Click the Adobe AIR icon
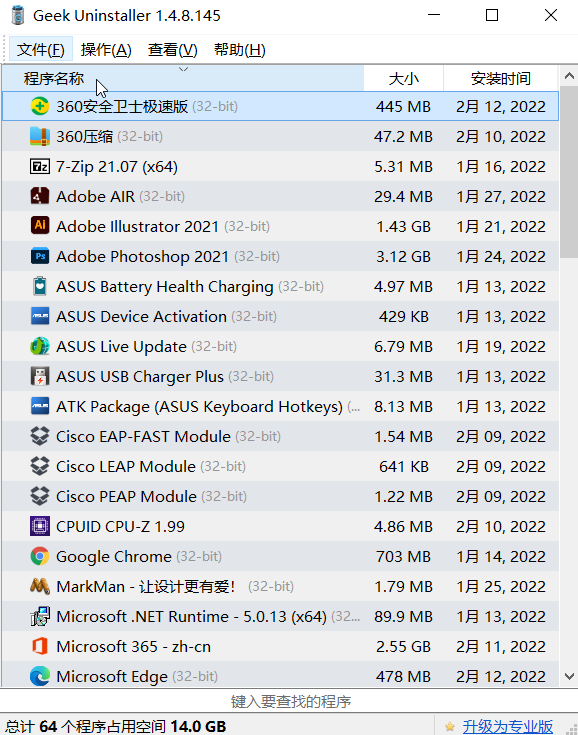This screenshot has width=578, height=735. (x=40, y=196)
